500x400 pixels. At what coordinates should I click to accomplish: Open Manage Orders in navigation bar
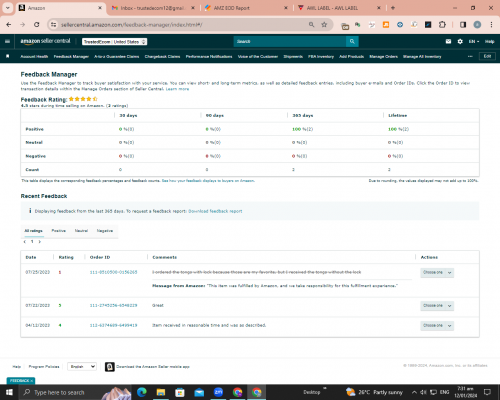(383, 56)
